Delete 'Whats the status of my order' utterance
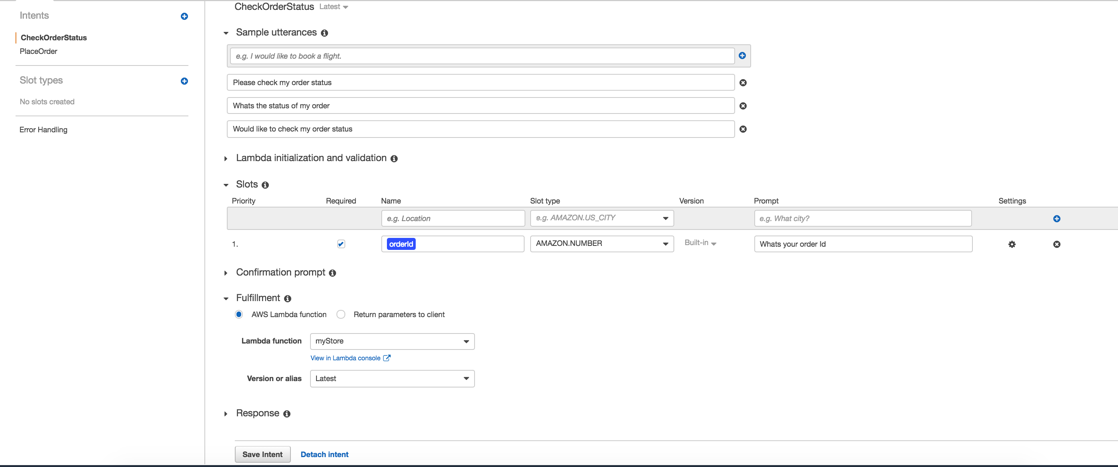The height and width of the screenshot is (467, 1118). (743, 106)
